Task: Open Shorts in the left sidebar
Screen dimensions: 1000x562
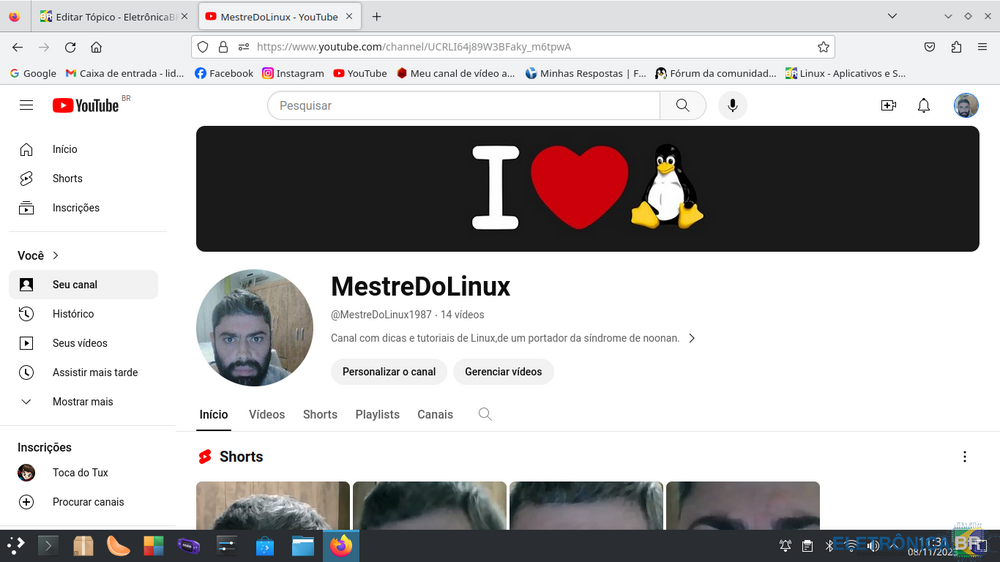Action: click(67, 178)
